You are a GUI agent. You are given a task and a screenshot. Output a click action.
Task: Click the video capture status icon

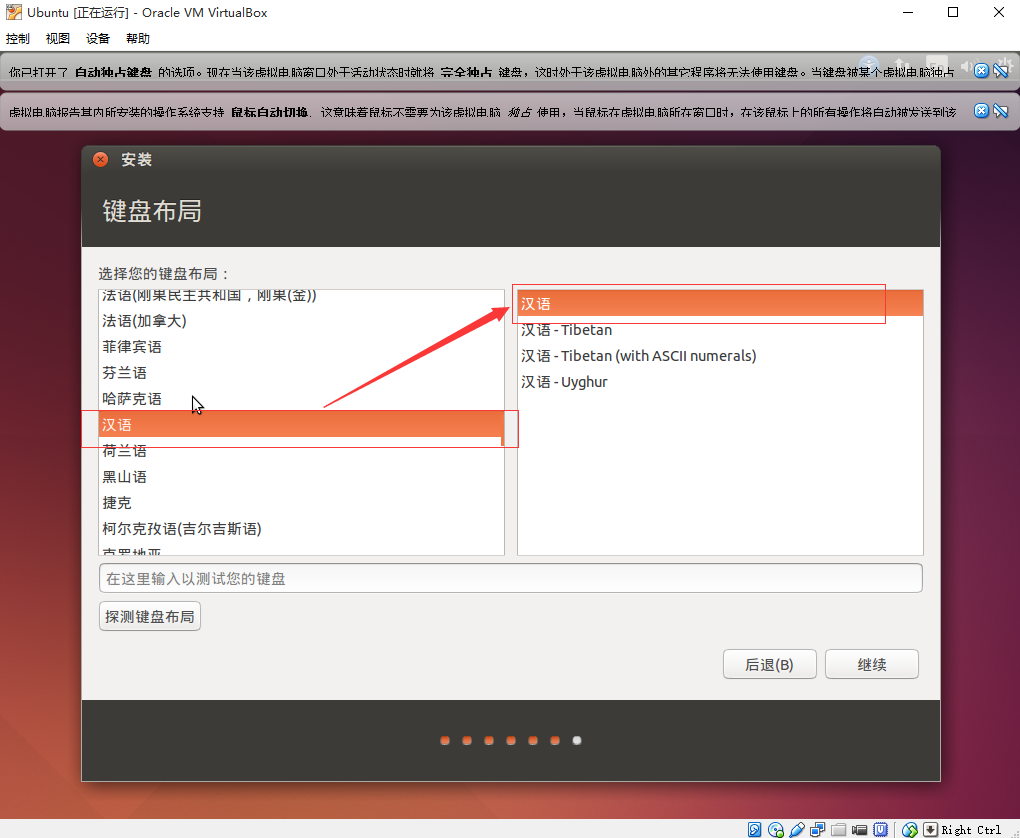coord(859,830)
